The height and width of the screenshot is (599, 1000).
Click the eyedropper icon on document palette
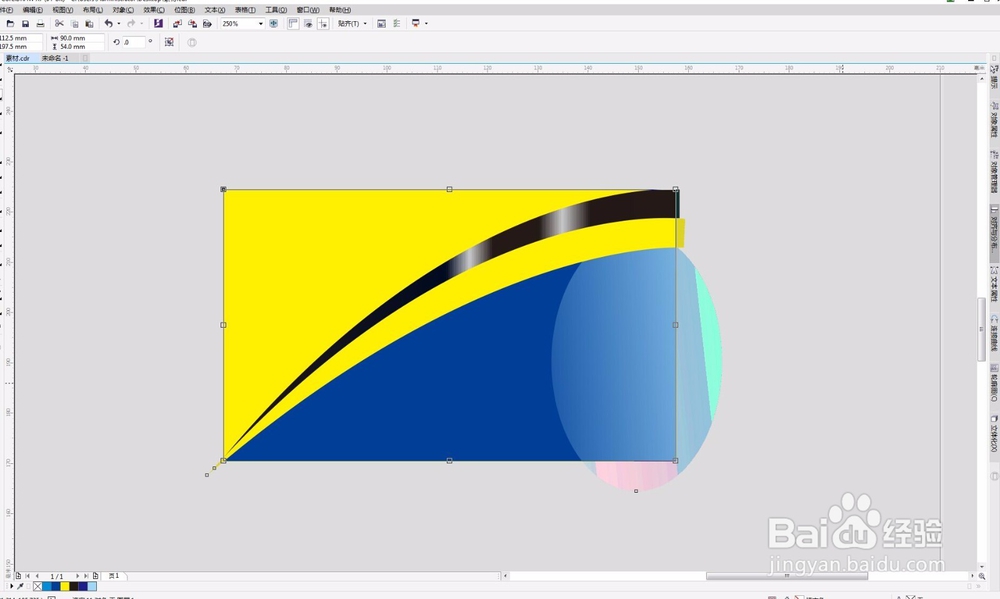21,586
